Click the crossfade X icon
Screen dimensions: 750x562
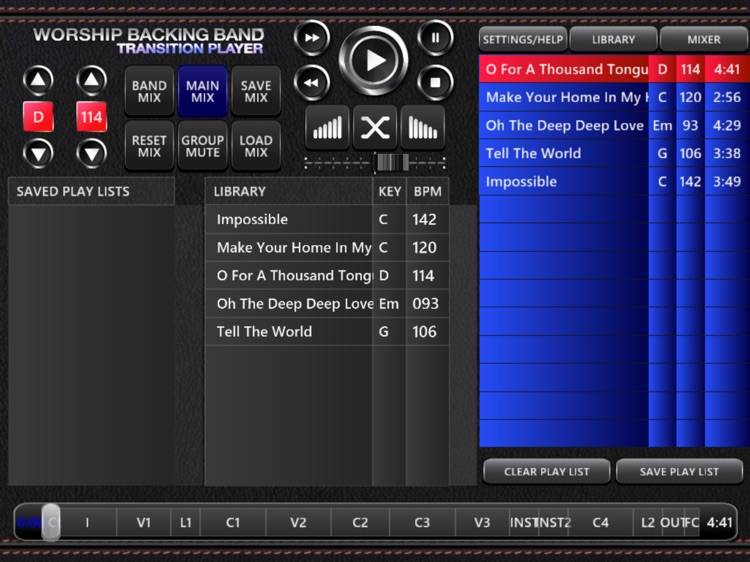pyautogui.click(x=375, y=128)
